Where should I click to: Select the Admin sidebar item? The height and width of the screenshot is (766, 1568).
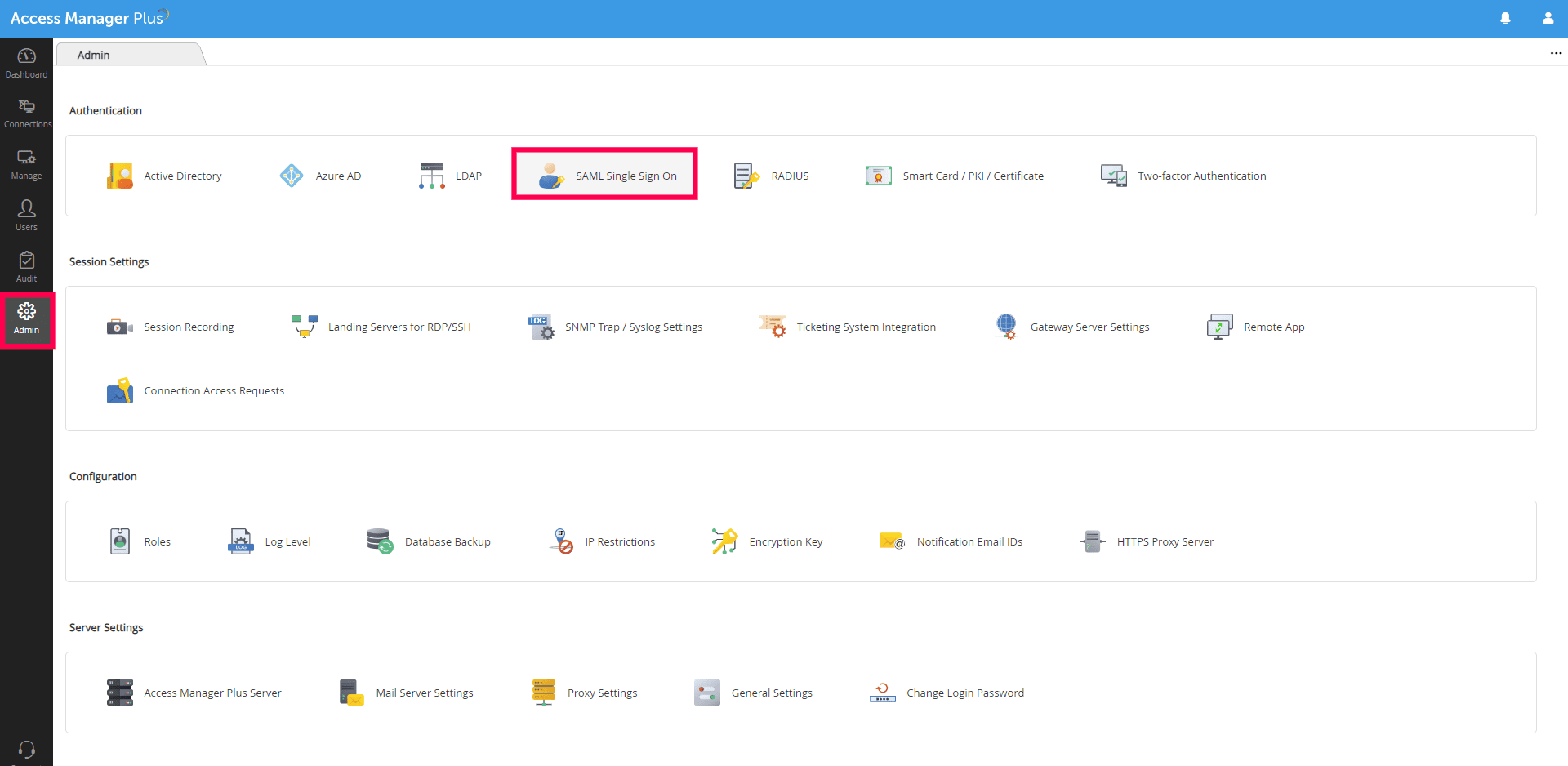pos(26,319)
